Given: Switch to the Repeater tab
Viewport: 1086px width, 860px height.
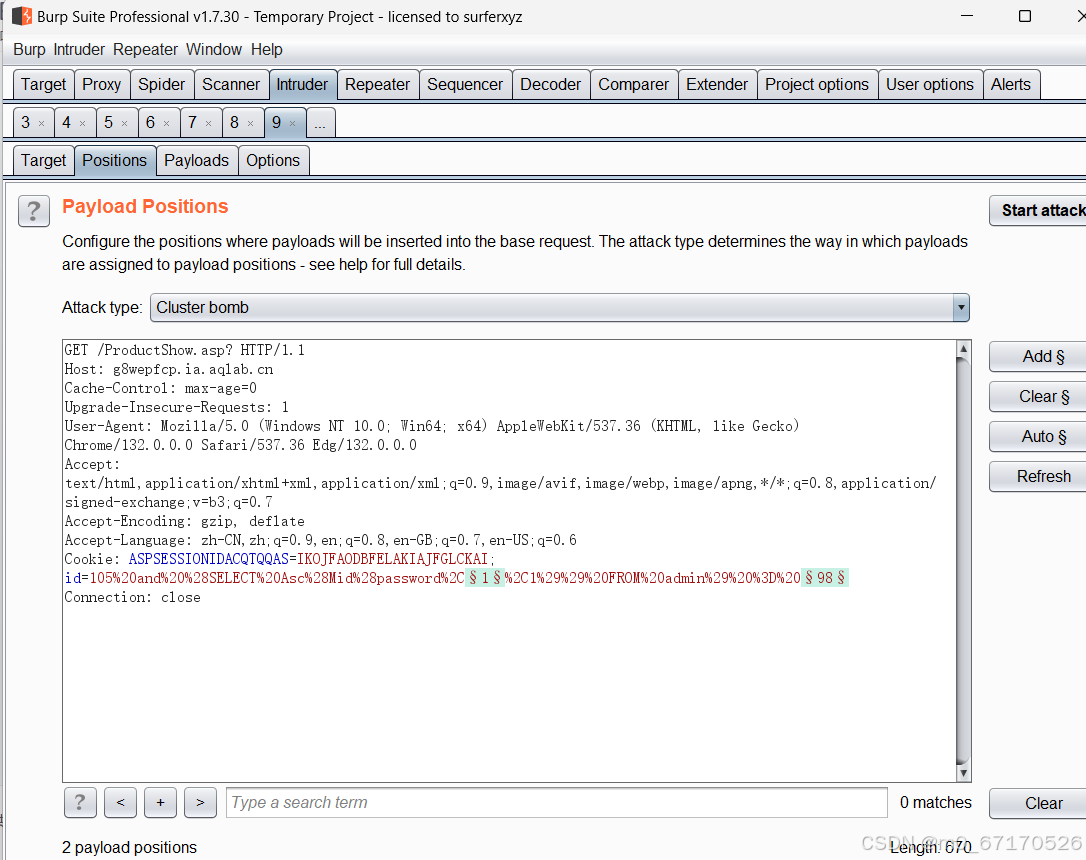Looking at the screenshot, I should click(x=377, y=84).
